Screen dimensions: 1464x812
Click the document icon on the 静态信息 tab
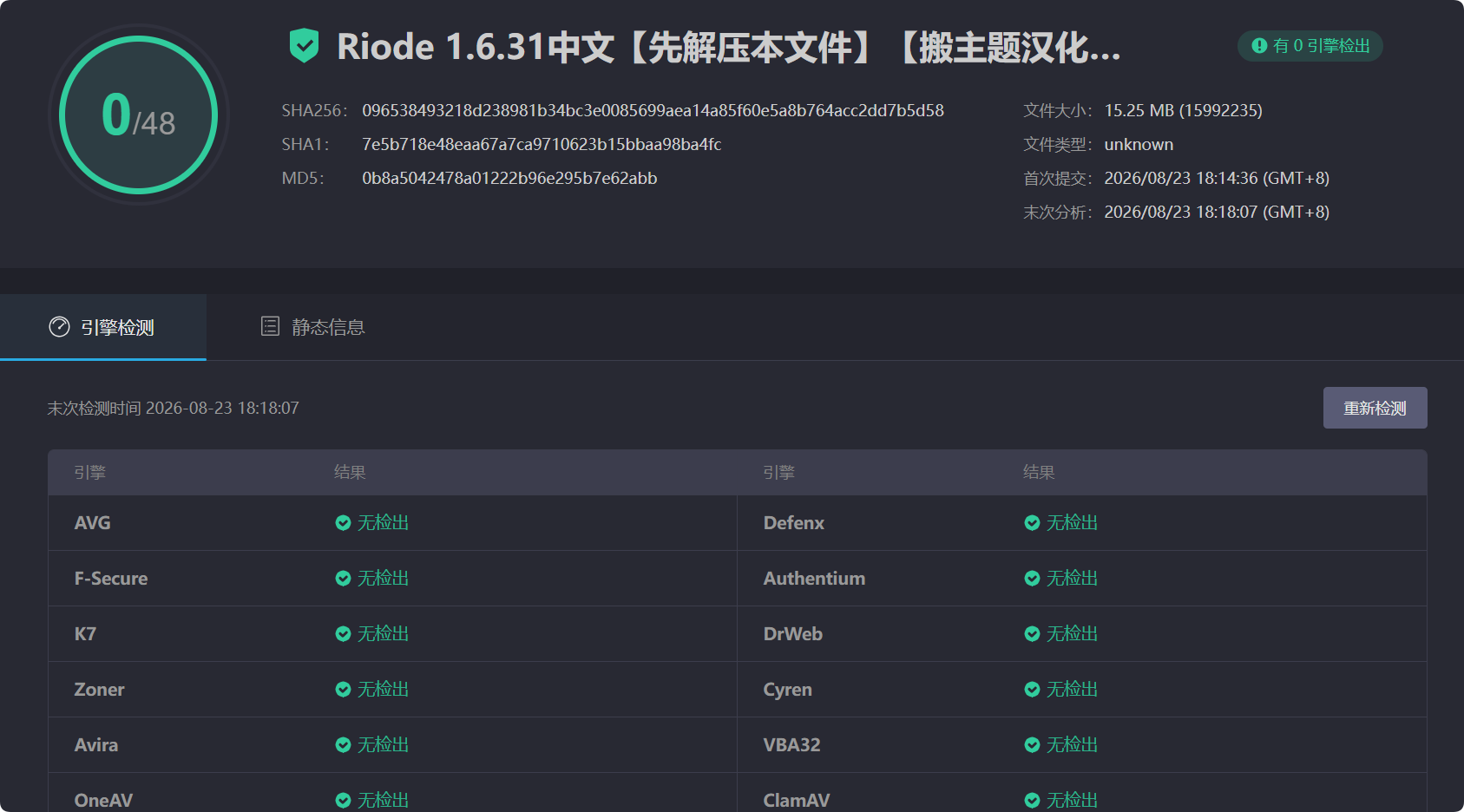tap(270, 326)
